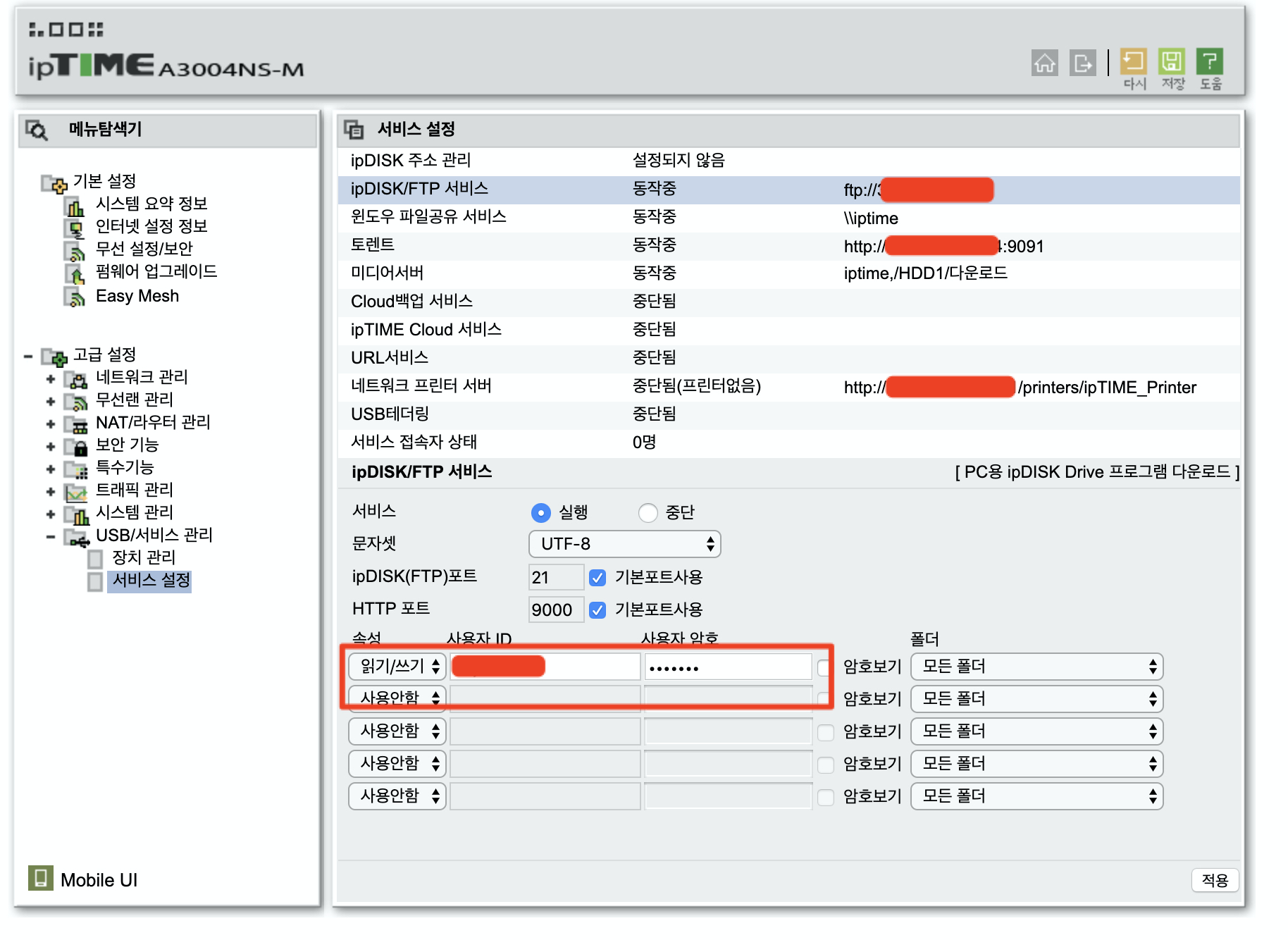
Task: Open the last row 사용안함 dropdown
Action: pyautogui.click(x=397, y=796)
